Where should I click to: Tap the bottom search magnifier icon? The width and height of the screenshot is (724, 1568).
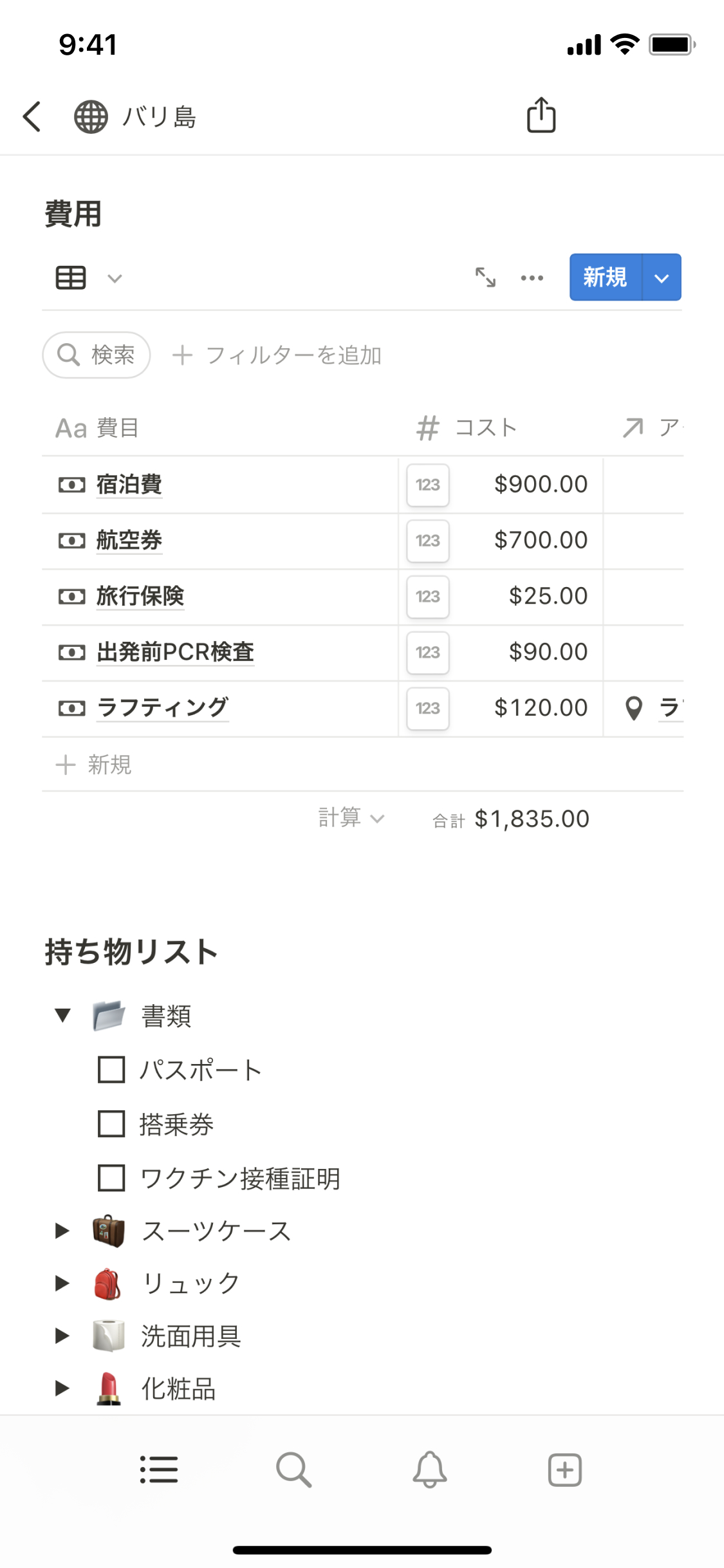pyautogui.click(x=293, y=1470)
